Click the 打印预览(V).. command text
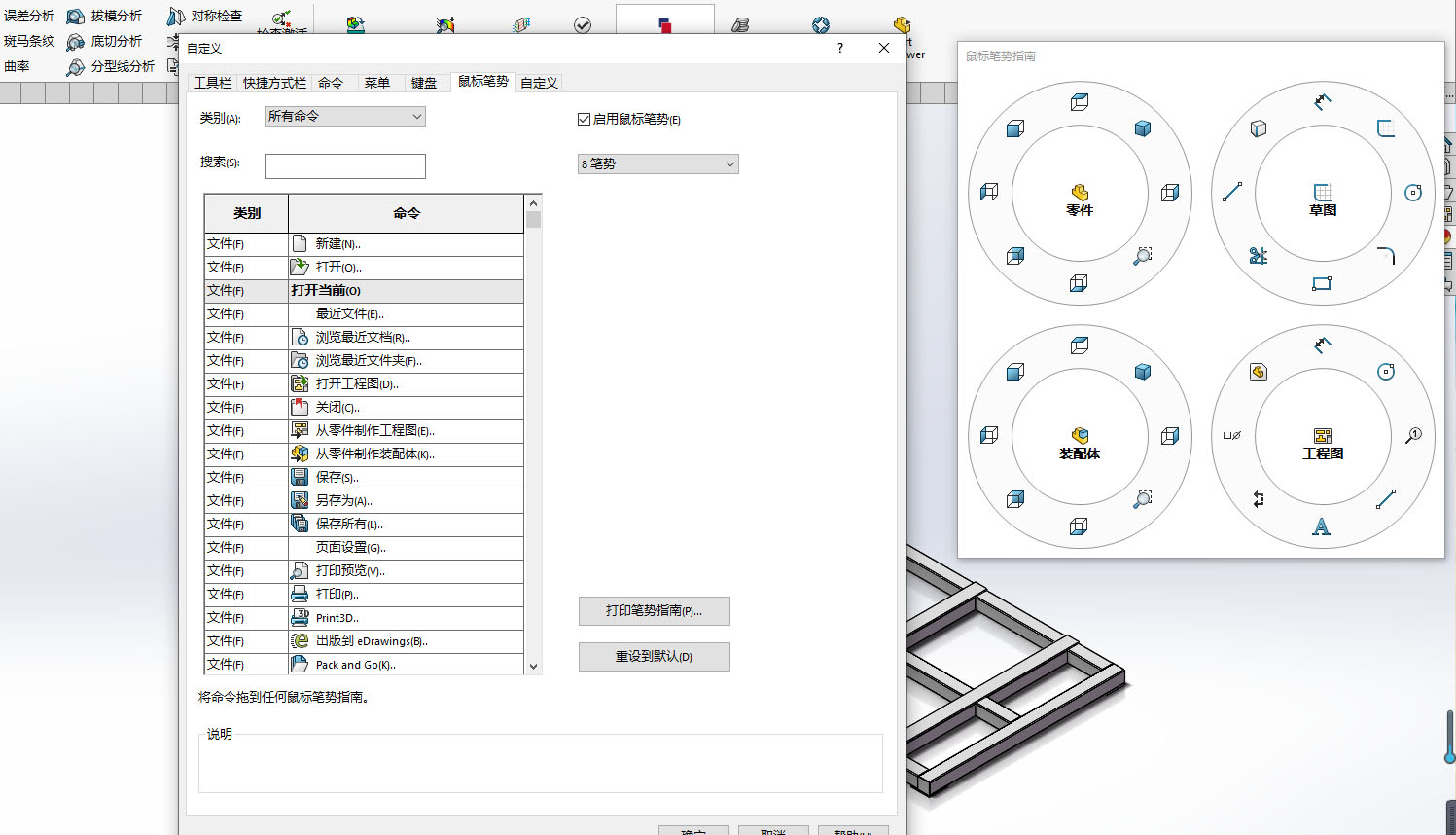The height and width of the screenshot is (835, 1456). pyautogui.click(x=350, y=570)
